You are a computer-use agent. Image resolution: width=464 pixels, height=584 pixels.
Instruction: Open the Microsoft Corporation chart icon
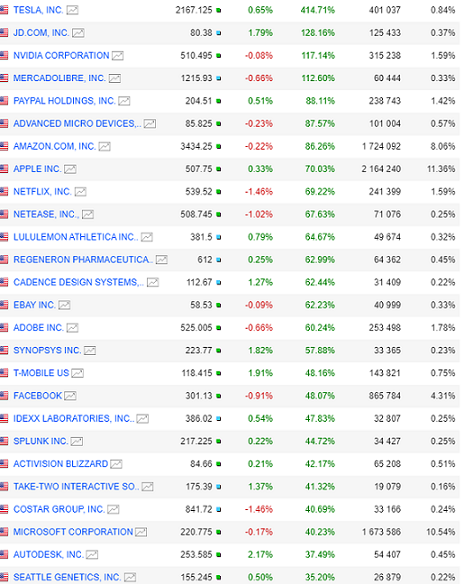pos(141,532)
